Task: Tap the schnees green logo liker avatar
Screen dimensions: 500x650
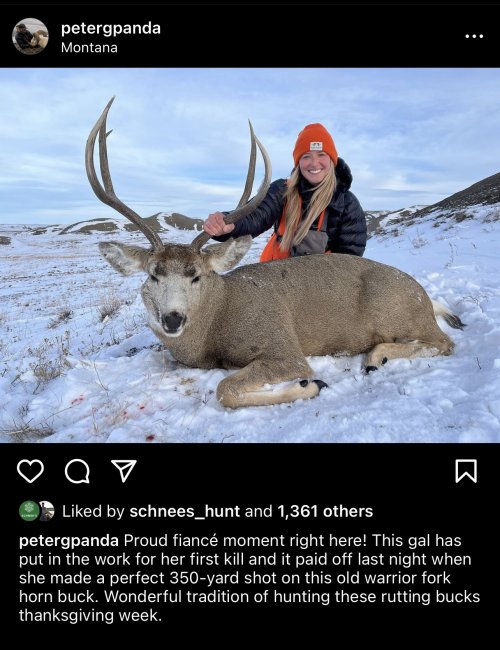Action: click(x=28, y=511)
